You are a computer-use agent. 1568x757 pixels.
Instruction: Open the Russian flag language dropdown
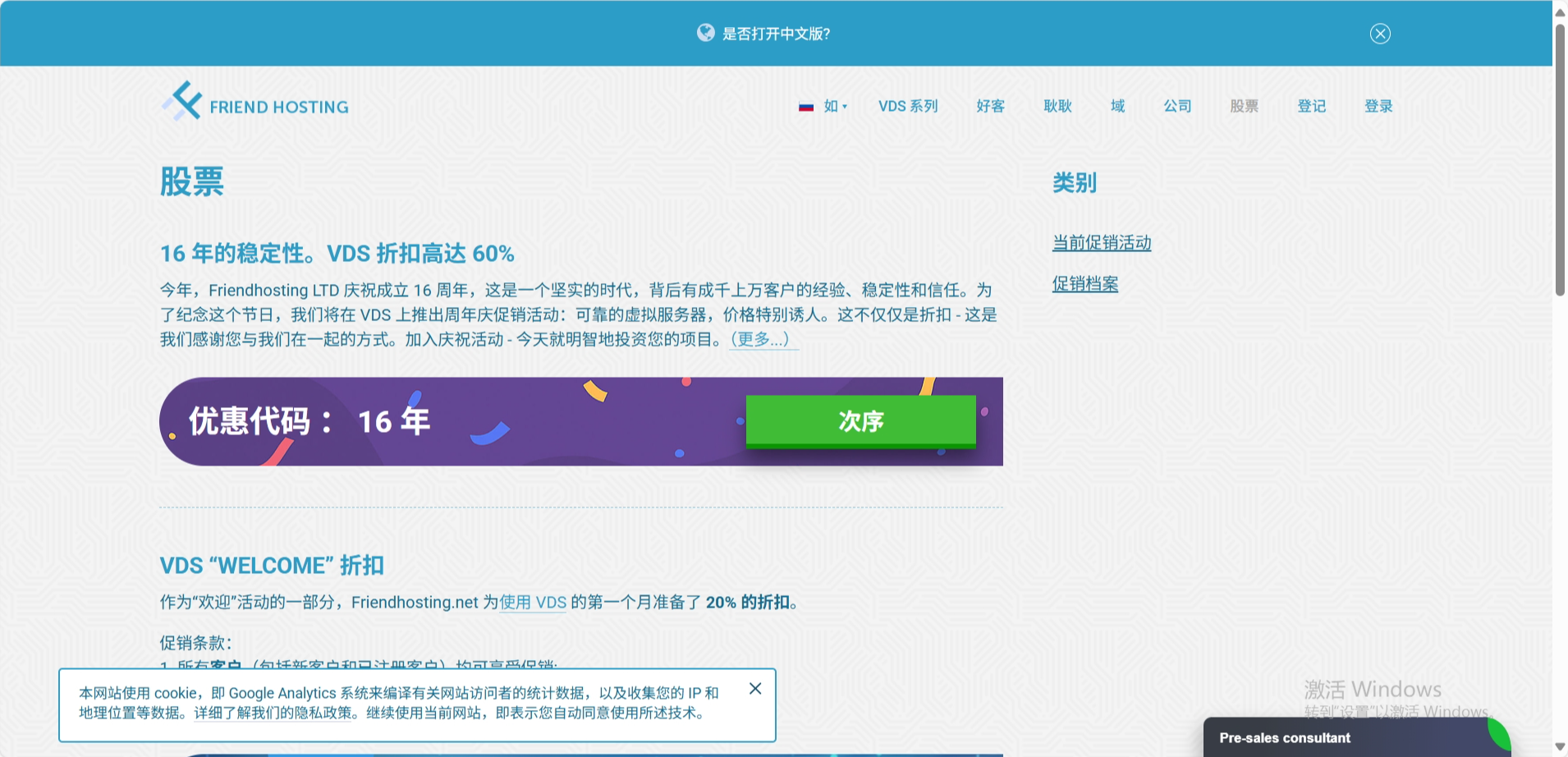(x=823, y=106)
